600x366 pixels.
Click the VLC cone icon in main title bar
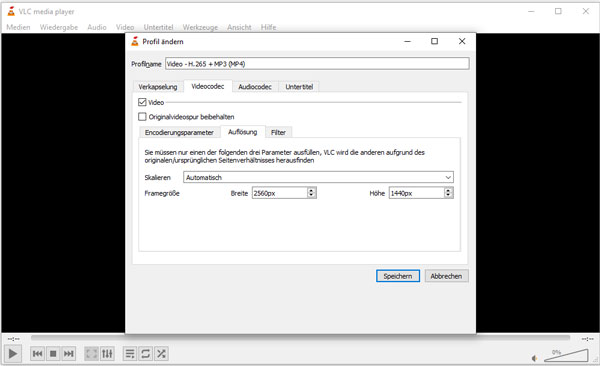tap(11, 11)
